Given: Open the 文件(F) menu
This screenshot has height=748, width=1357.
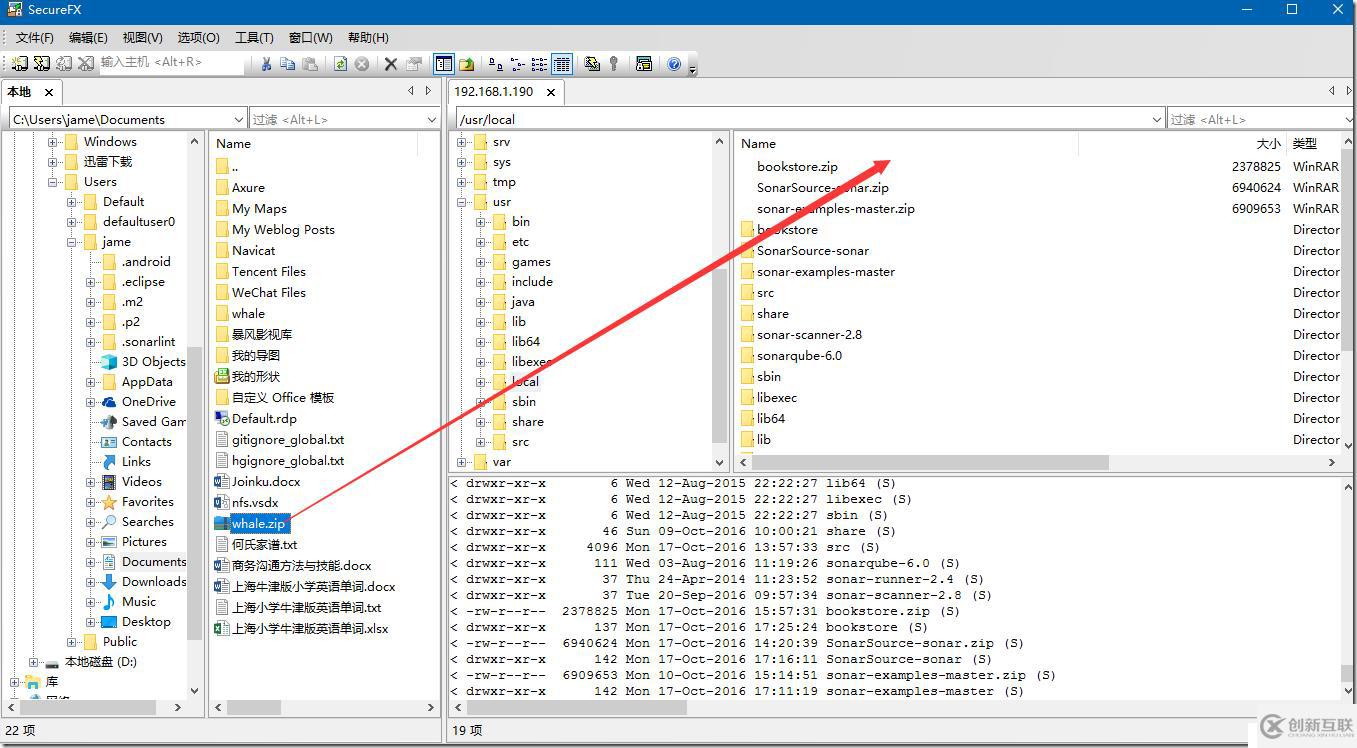Looking at the screenshot, I should (x=35, y=37).
